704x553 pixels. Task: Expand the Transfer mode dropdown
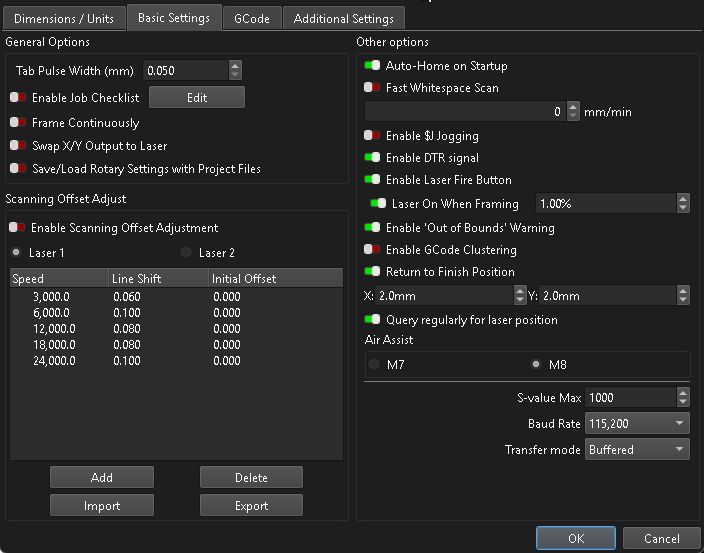637,450
